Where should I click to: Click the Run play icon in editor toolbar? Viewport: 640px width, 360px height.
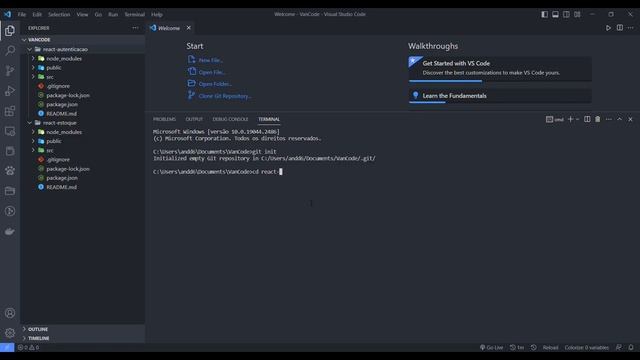point(608,28)
